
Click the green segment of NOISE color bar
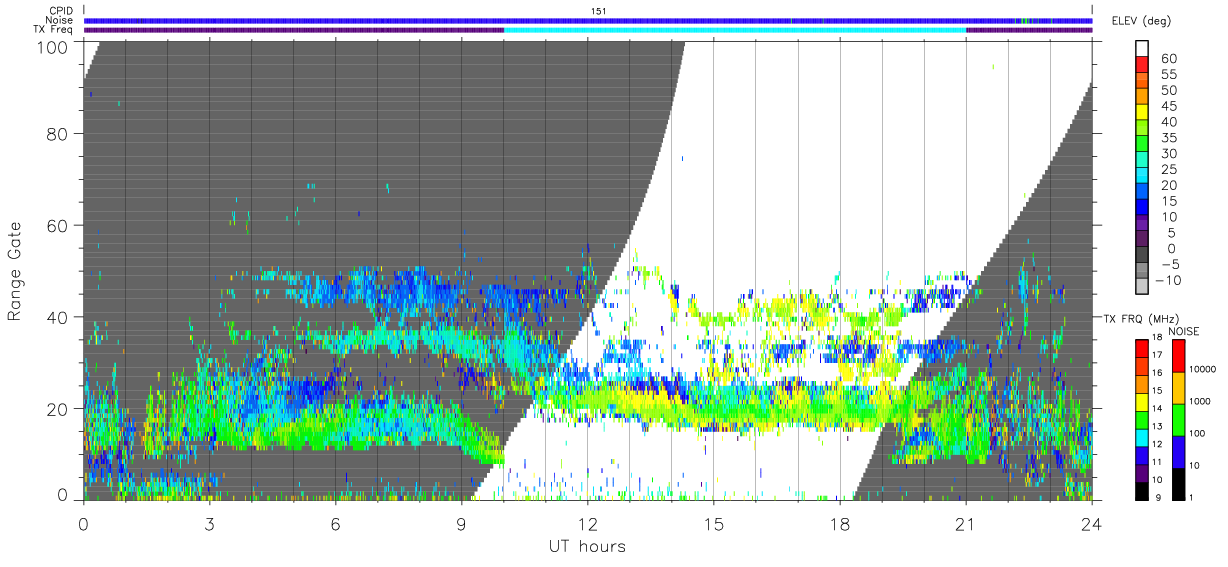point(1178,419)
